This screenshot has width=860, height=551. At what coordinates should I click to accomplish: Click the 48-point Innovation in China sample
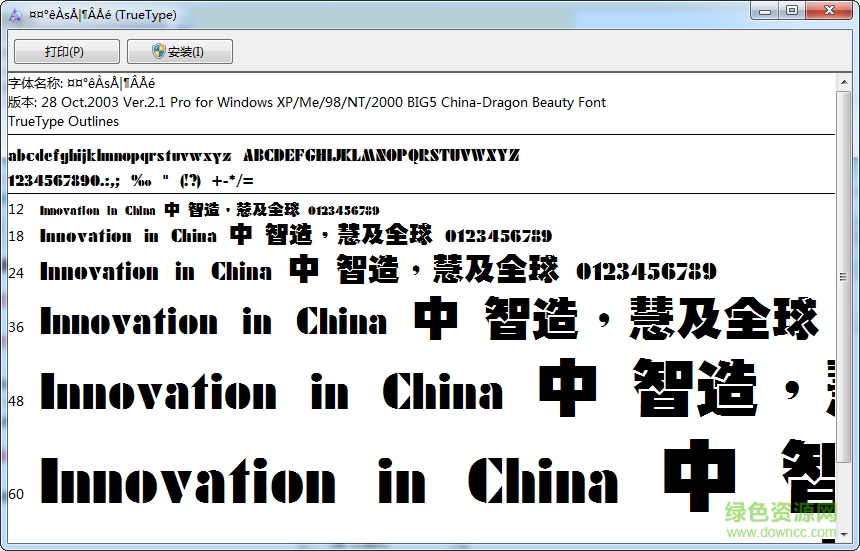pyautogui.click(x=271, y=391)
